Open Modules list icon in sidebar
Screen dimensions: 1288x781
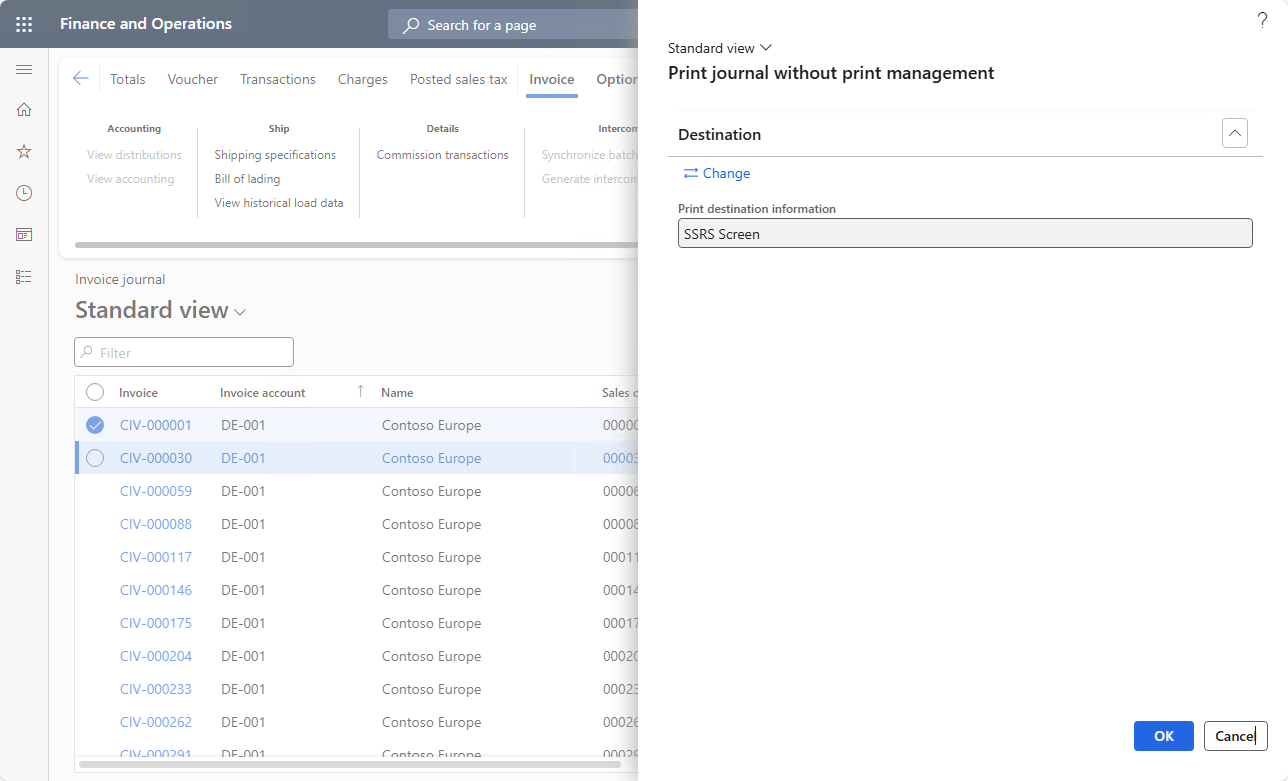point(24,276)
